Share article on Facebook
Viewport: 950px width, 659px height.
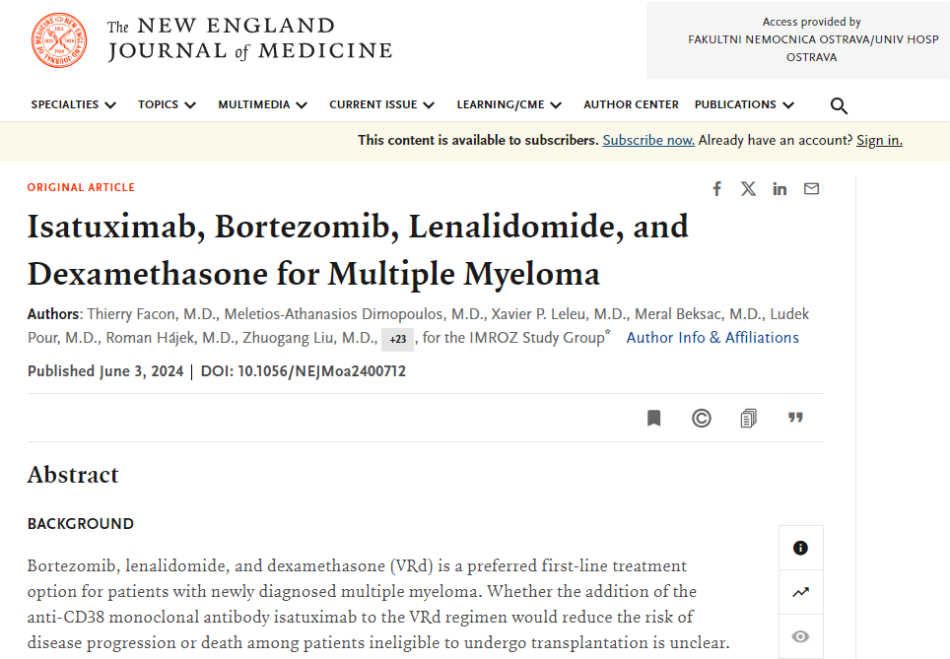click(x=717, y=189)
